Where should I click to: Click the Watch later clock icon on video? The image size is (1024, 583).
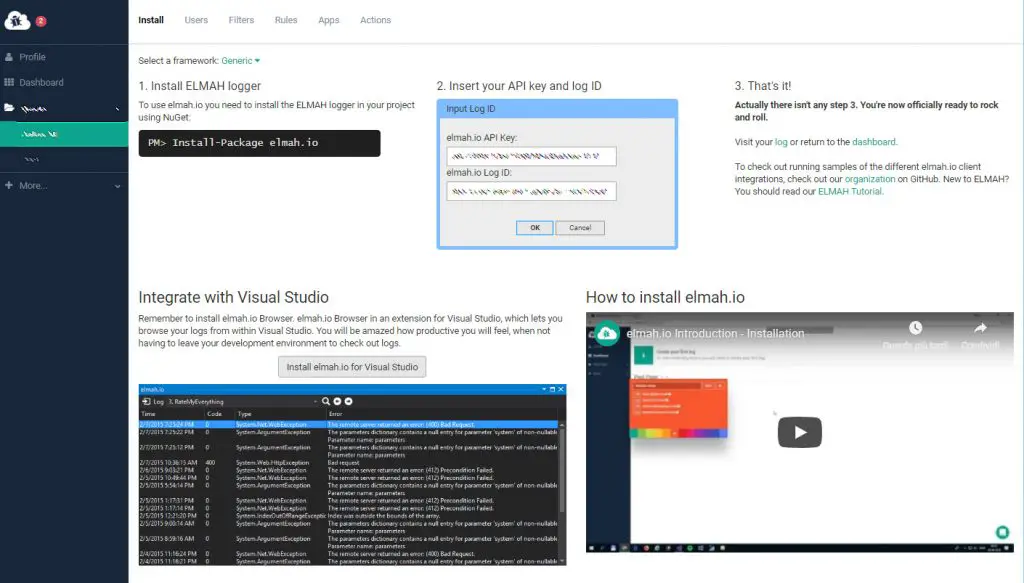916,328
